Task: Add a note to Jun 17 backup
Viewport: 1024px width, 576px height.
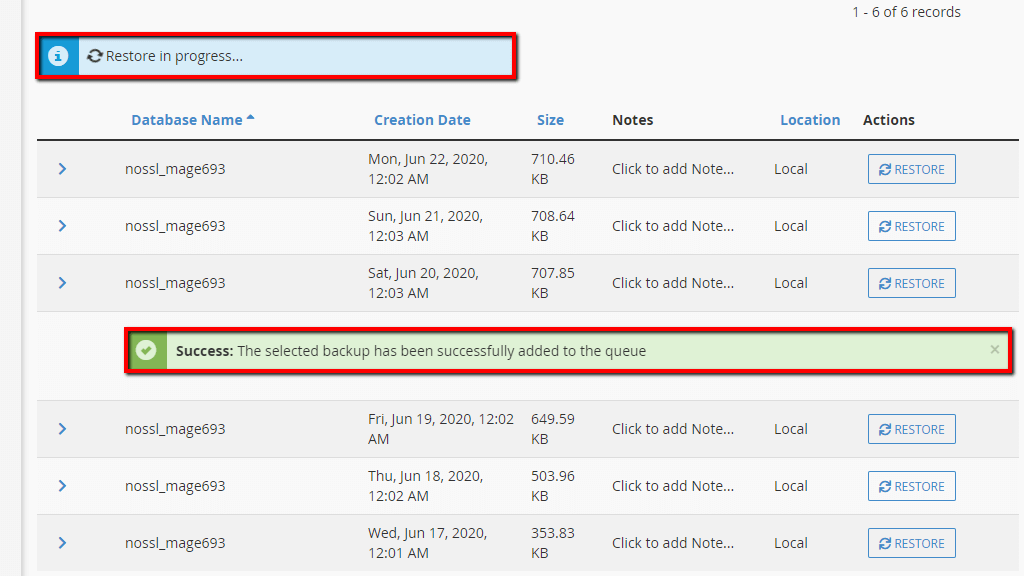Action: coord(673,543)
